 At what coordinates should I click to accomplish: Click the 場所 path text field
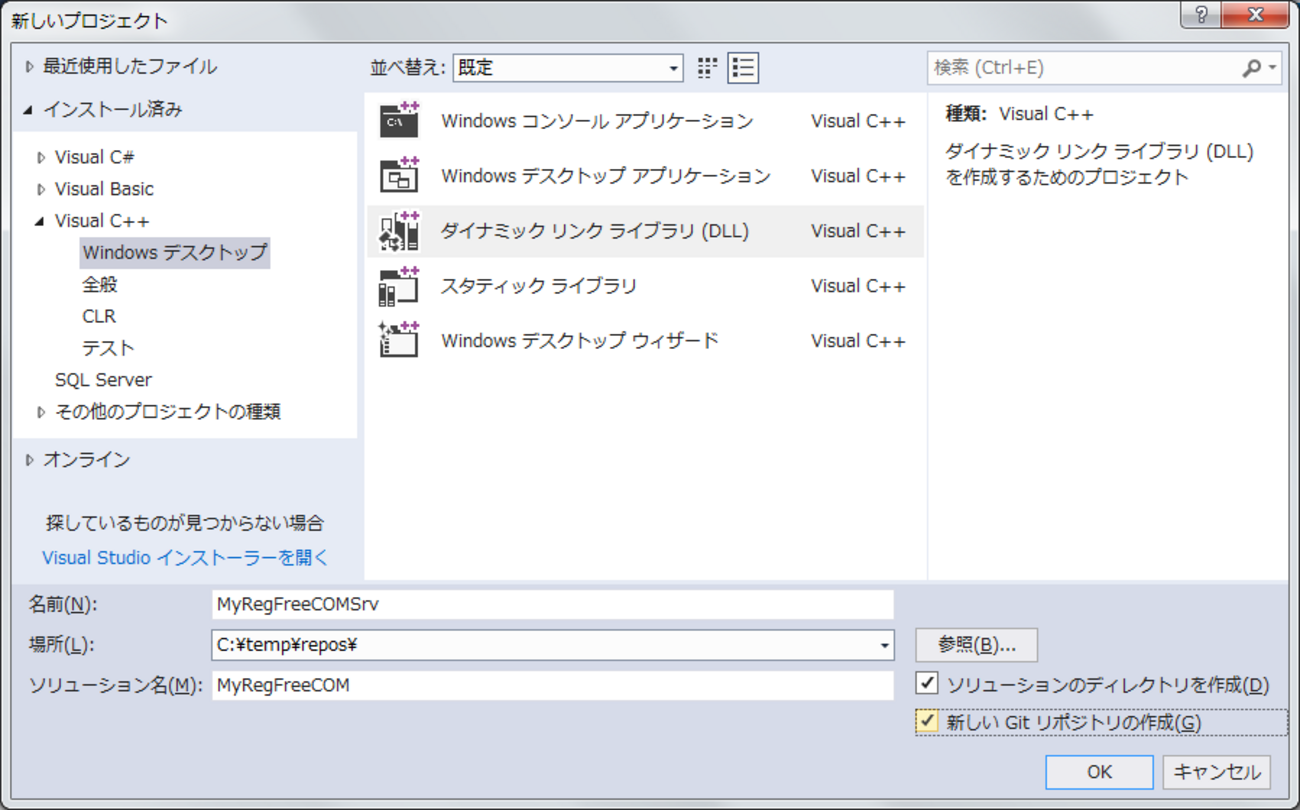[544, 646]
